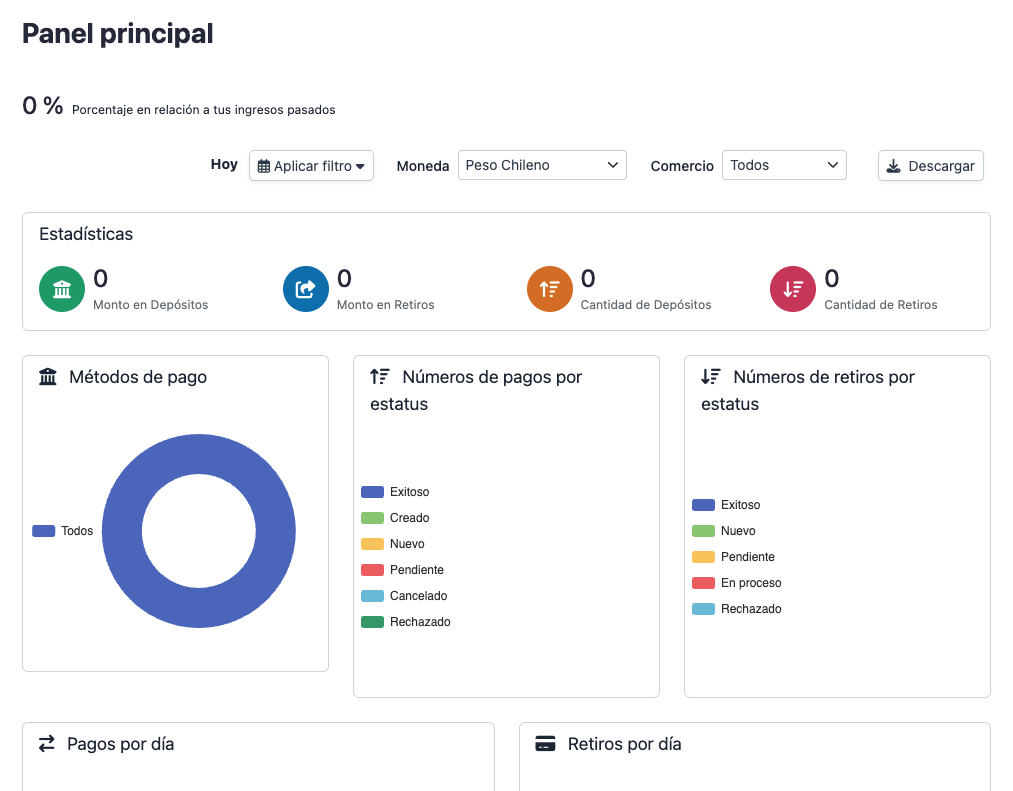
Task: Click the blue Creado color swatch
Action: 372,517
